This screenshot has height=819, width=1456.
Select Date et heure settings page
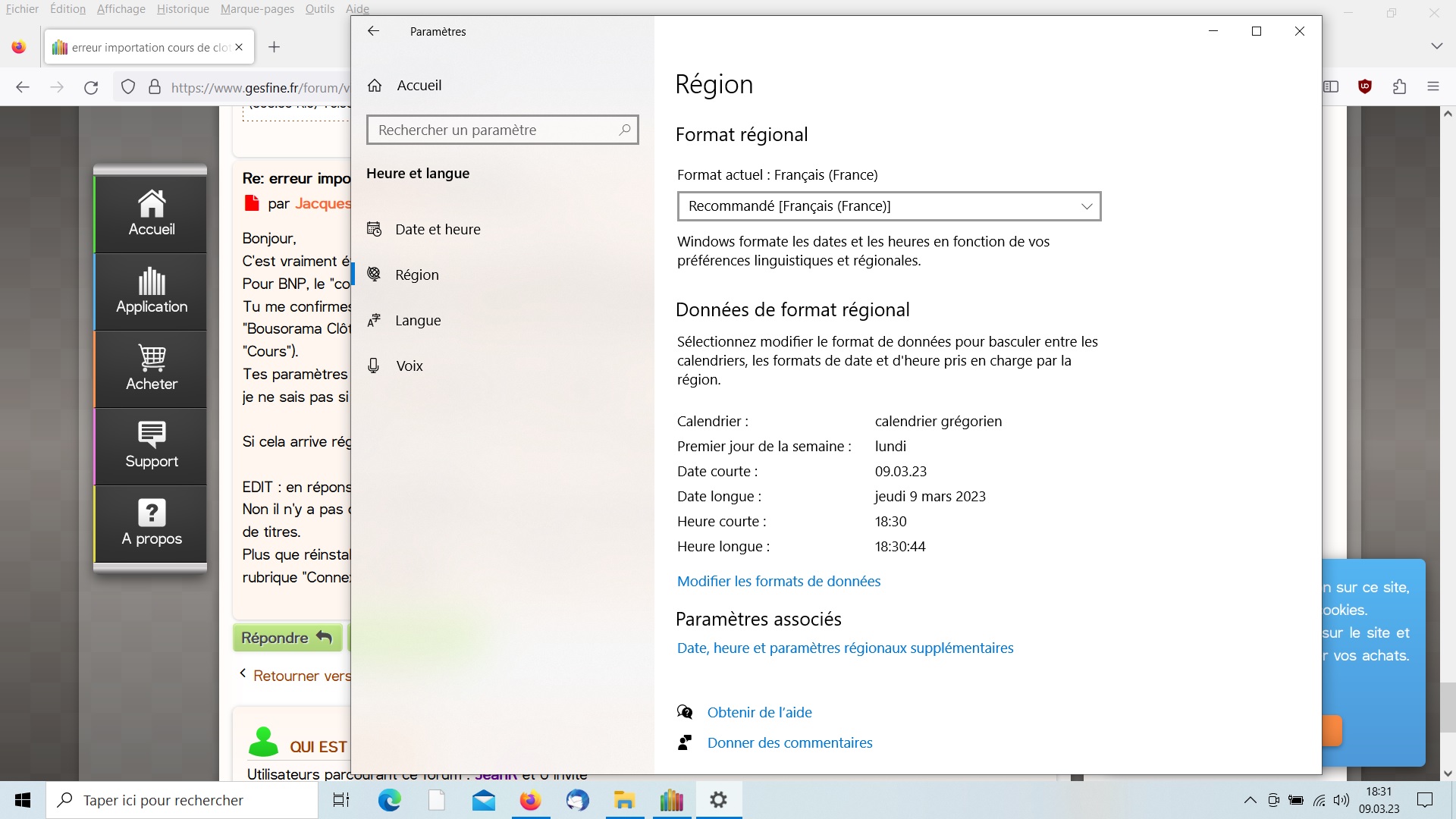coord(438,230)
